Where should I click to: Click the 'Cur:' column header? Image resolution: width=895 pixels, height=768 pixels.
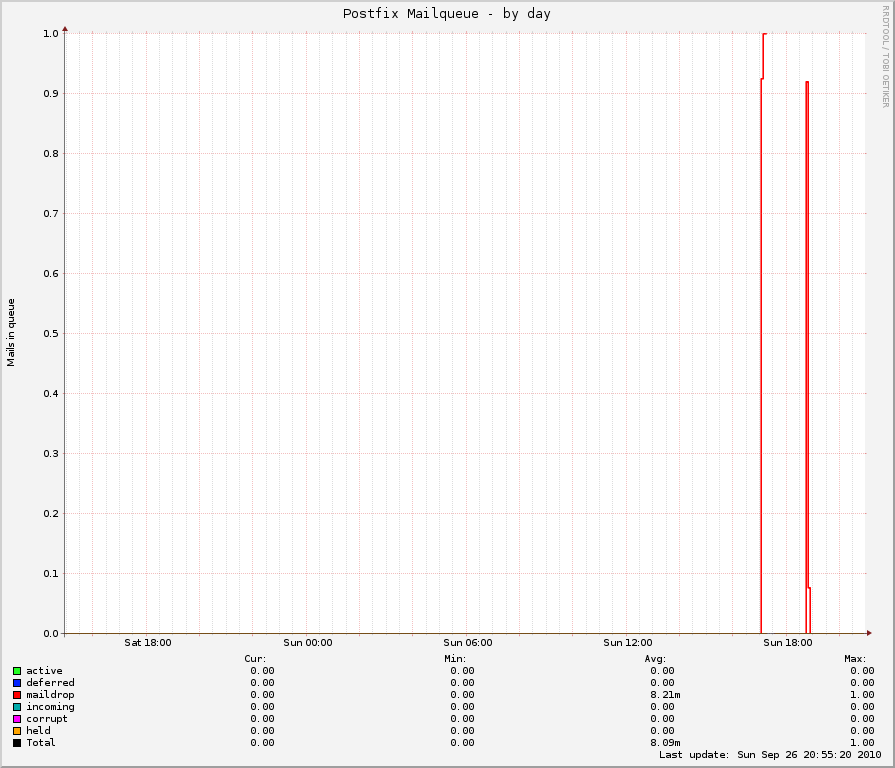tap(255, 658)
